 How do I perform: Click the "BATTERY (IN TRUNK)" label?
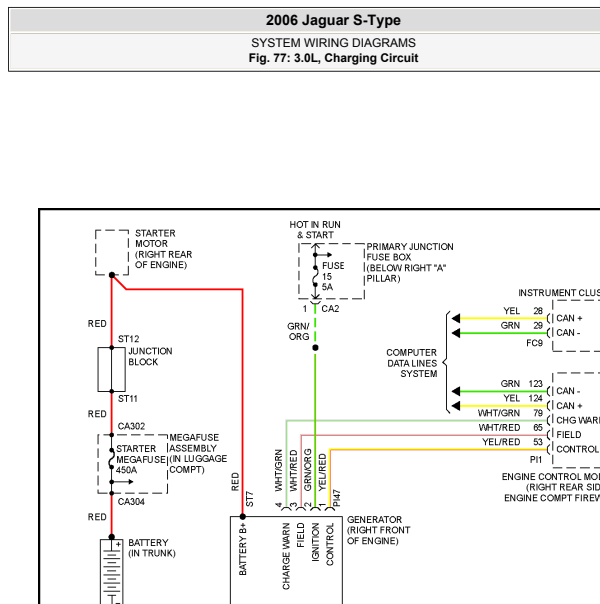tap(152, 548)
